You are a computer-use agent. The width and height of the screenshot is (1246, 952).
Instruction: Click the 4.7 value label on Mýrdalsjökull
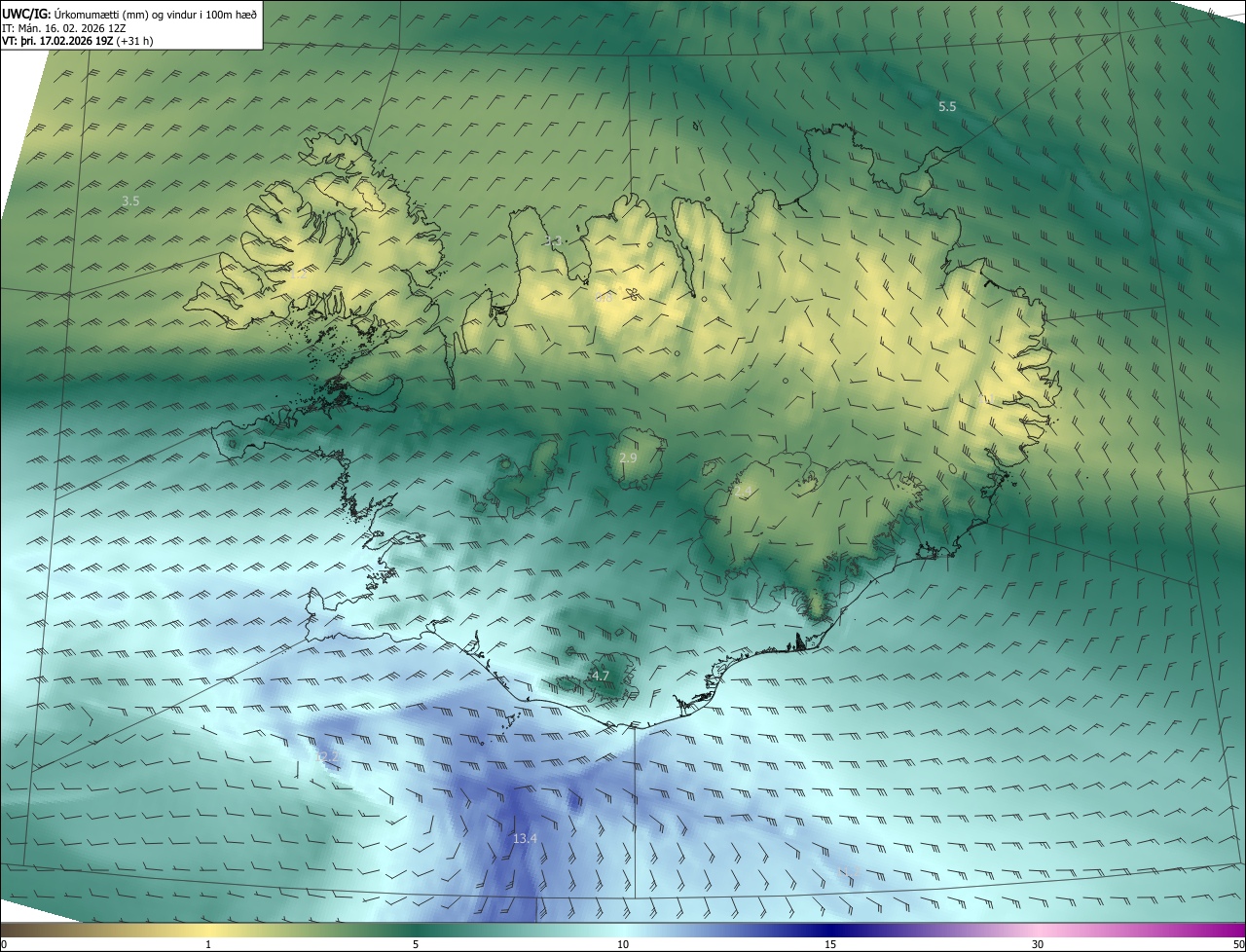pyautogui.click(x=601, y=676)
